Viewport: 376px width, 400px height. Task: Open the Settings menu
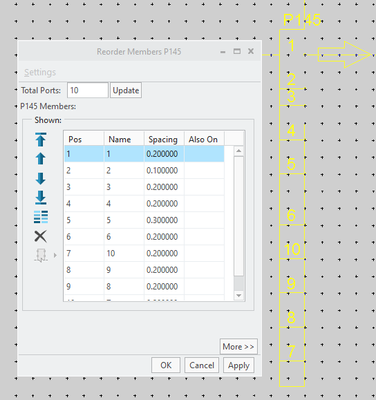coord(40,72)
